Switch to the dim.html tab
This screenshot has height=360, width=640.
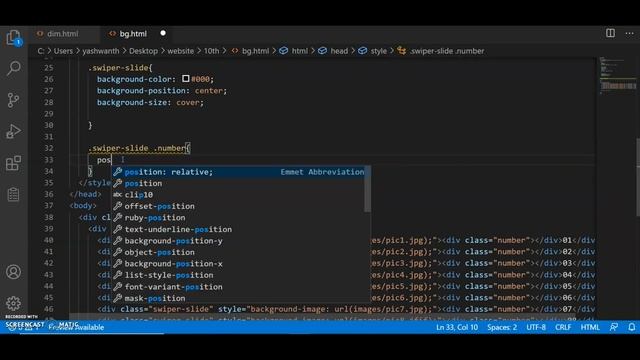[x=62, y=34]
